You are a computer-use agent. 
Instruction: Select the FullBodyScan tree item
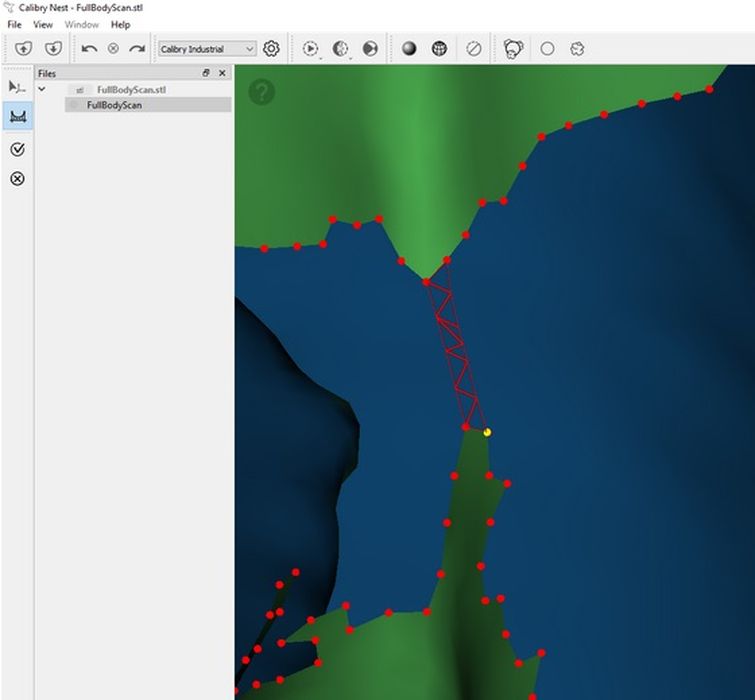(x=114, y=105)
